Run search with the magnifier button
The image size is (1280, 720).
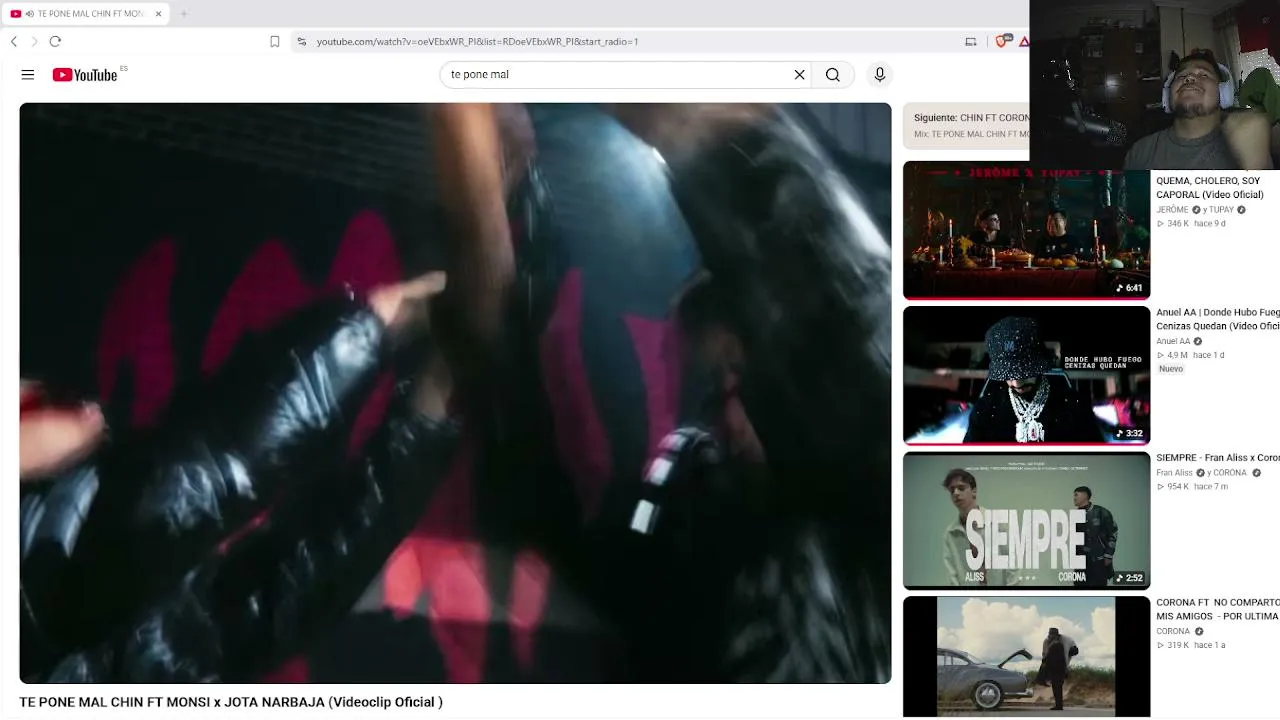(833, 75)
